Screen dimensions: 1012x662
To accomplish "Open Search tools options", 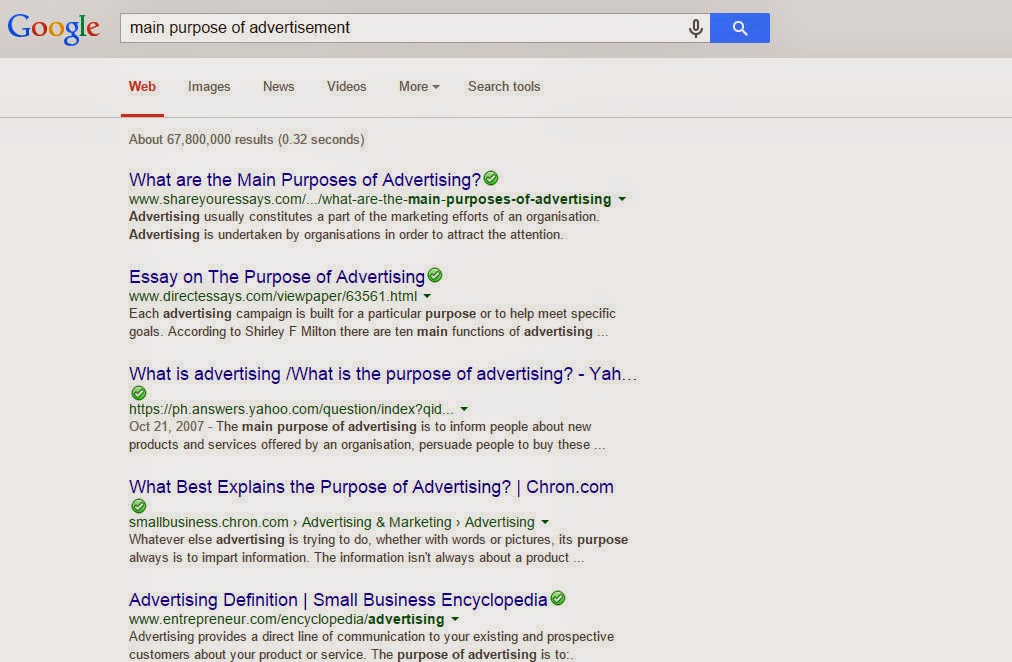I will [x=504, y=86].
